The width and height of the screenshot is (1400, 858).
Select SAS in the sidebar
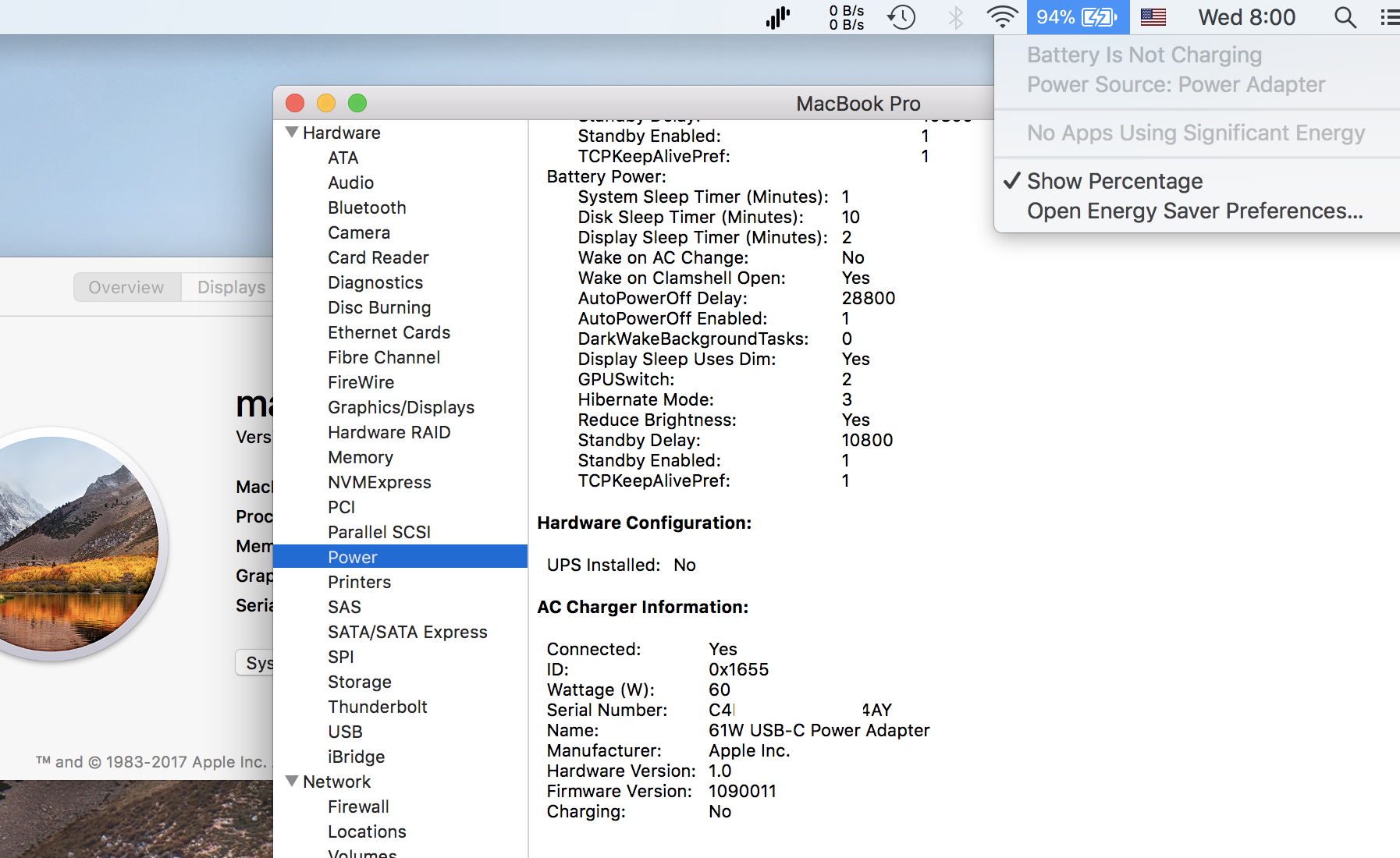coord(344,607)
